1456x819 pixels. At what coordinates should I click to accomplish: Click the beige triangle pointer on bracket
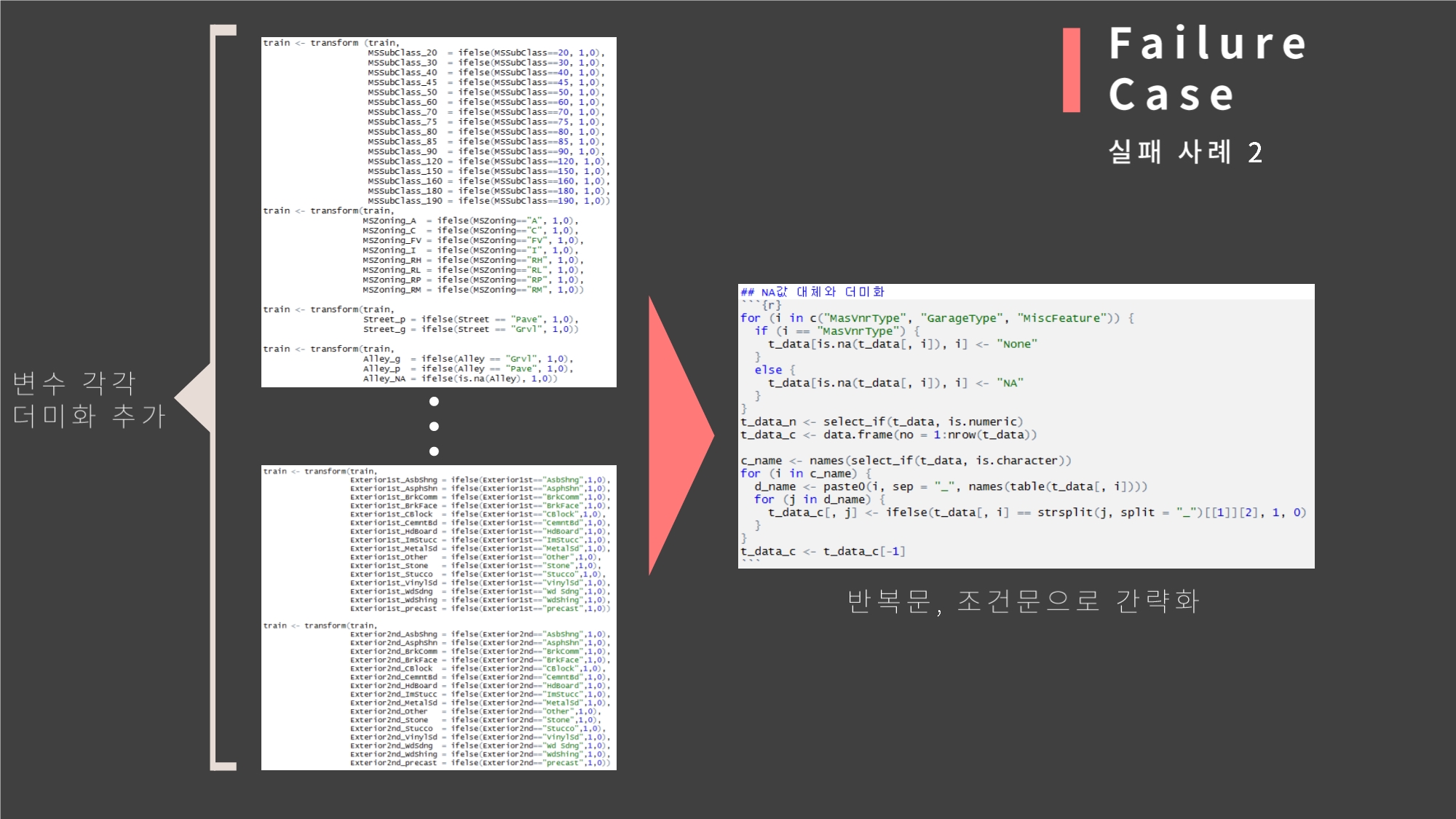click(195, 397)
